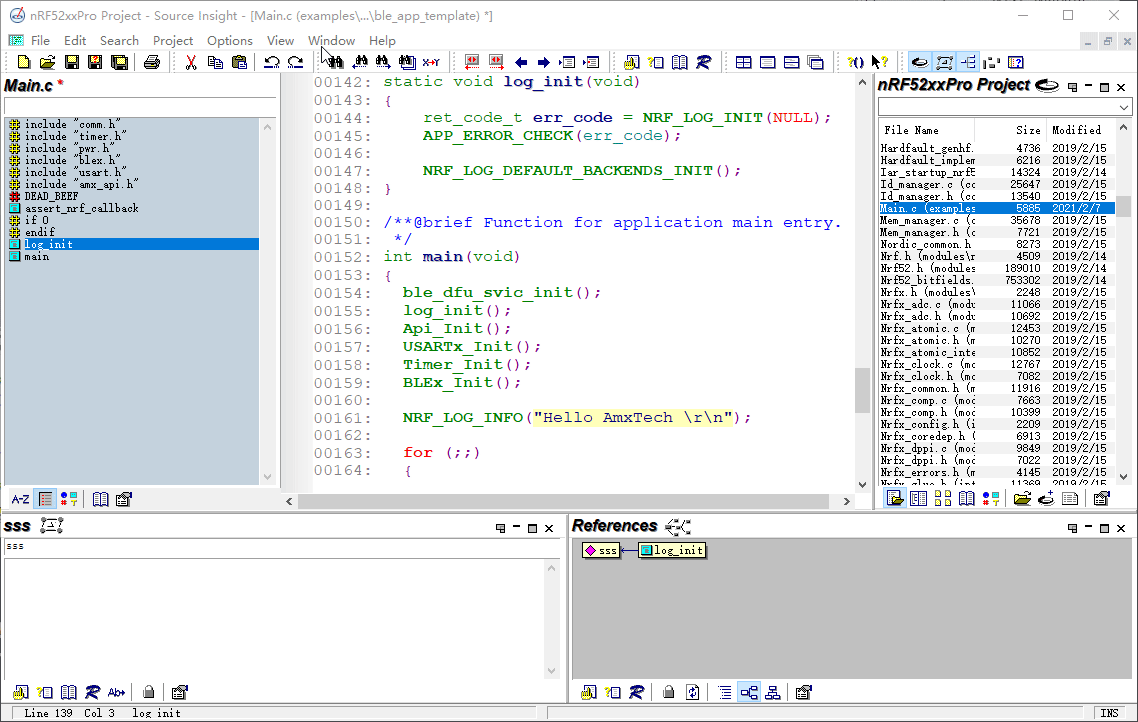The height and width of the screenshot is (722, 1138).
Task: Click the File Name column header
Action: 911,130
